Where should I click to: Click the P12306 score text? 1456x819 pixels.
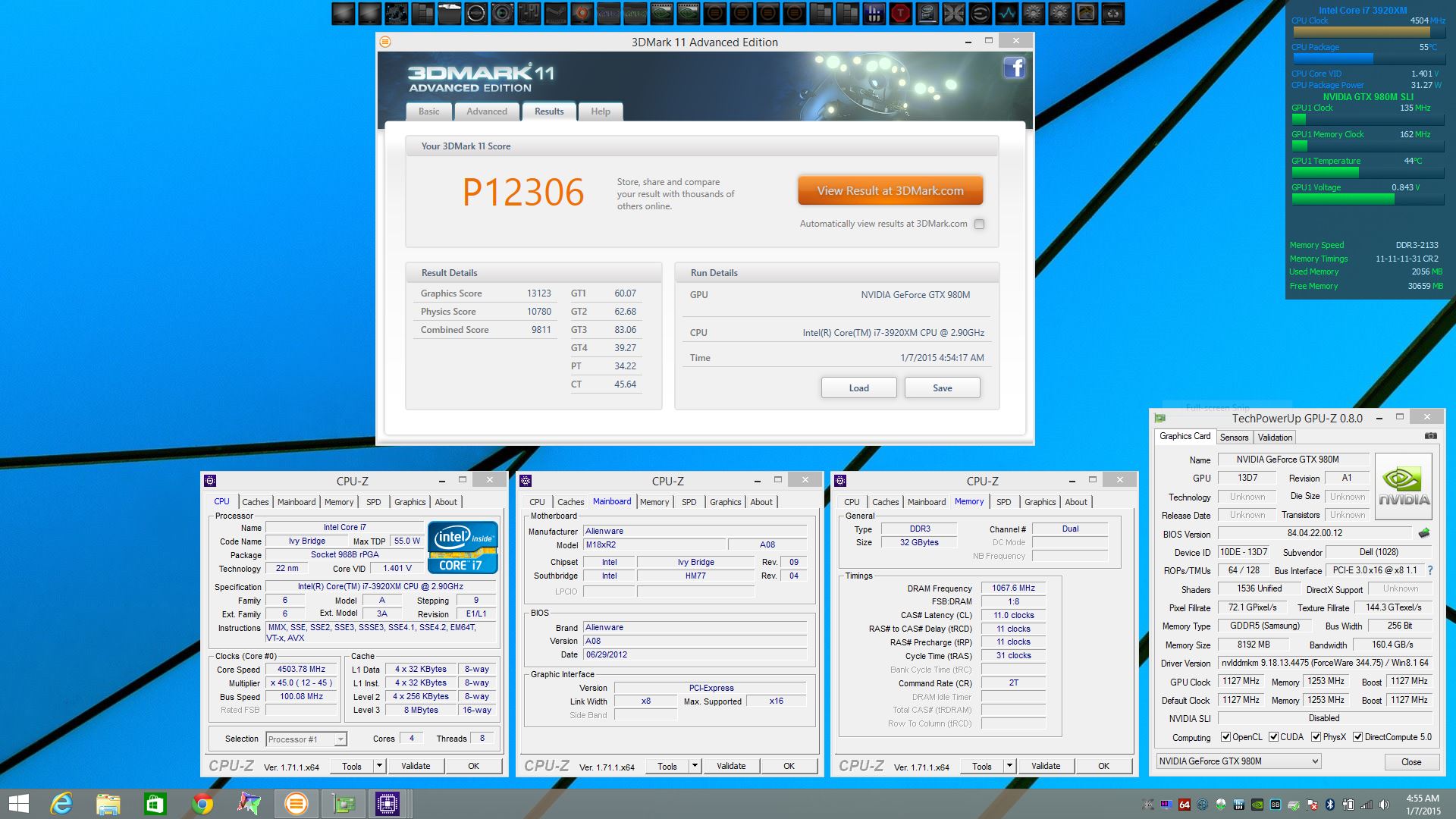tap(523, 193)
